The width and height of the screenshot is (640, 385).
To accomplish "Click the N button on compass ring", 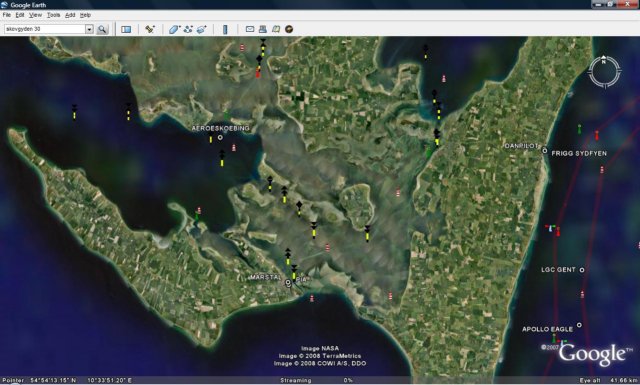I will click(x=604, y=61).
